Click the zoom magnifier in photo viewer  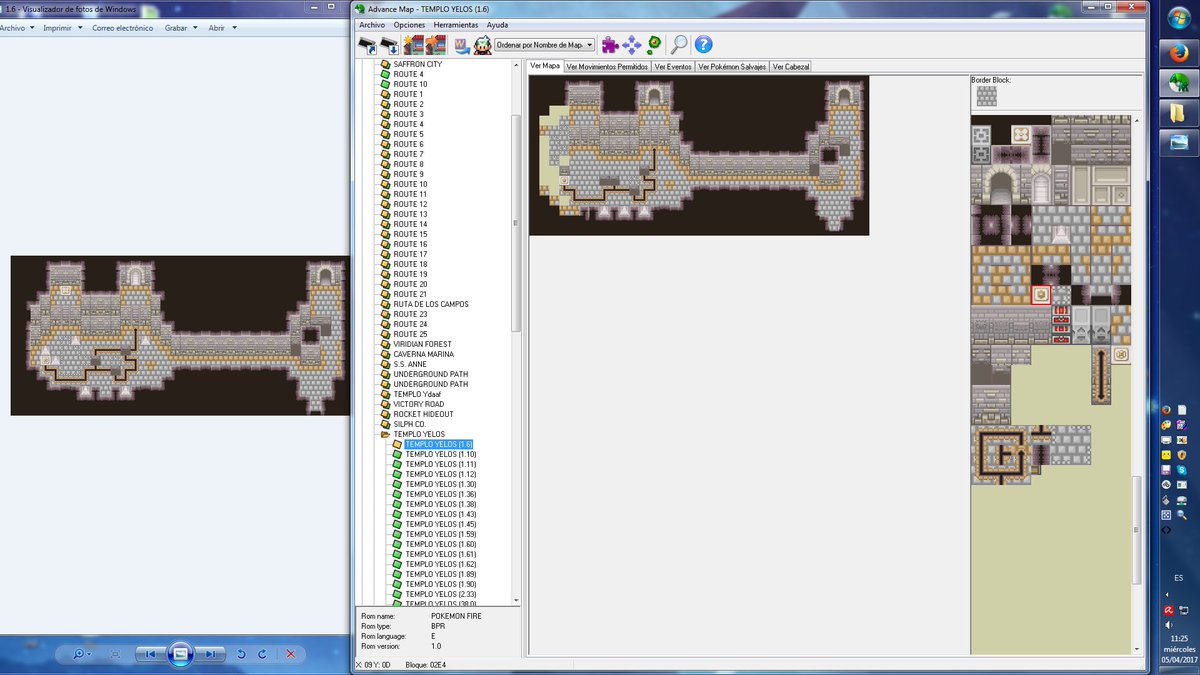80,653
